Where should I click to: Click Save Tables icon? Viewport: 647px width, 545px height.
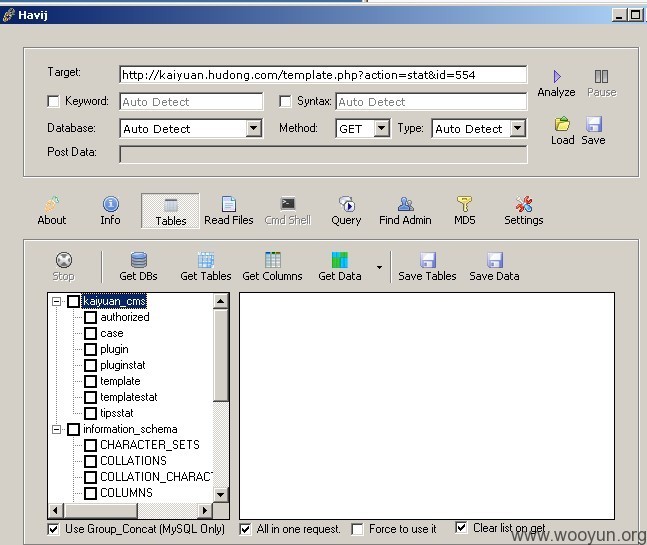tap(428, 260)
